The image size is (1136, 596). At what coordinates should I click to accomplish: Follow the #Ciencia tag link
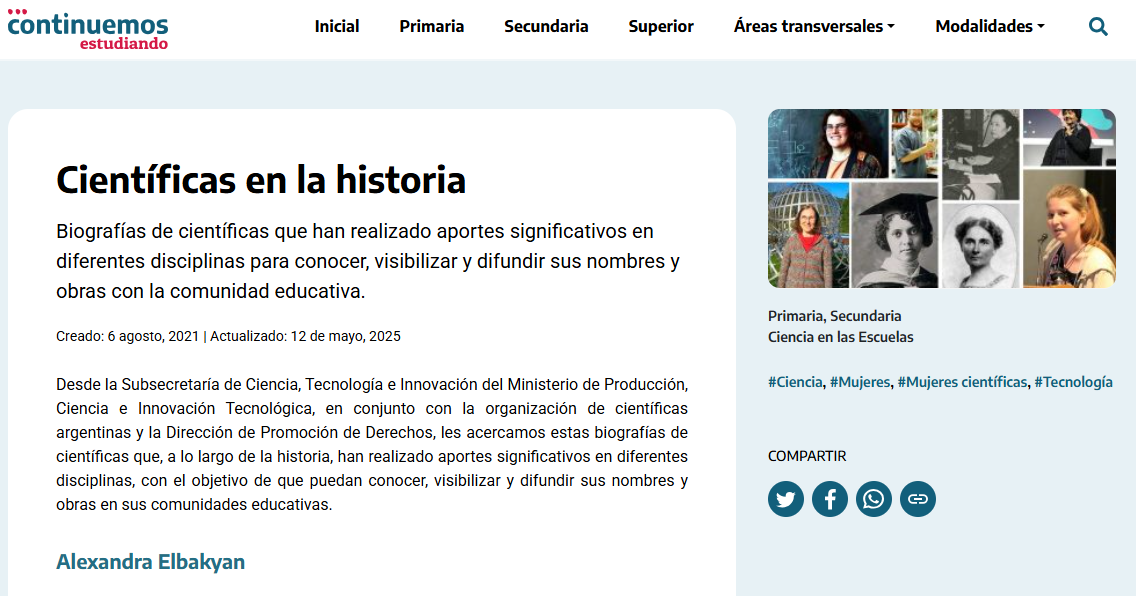tap(795, 382)
